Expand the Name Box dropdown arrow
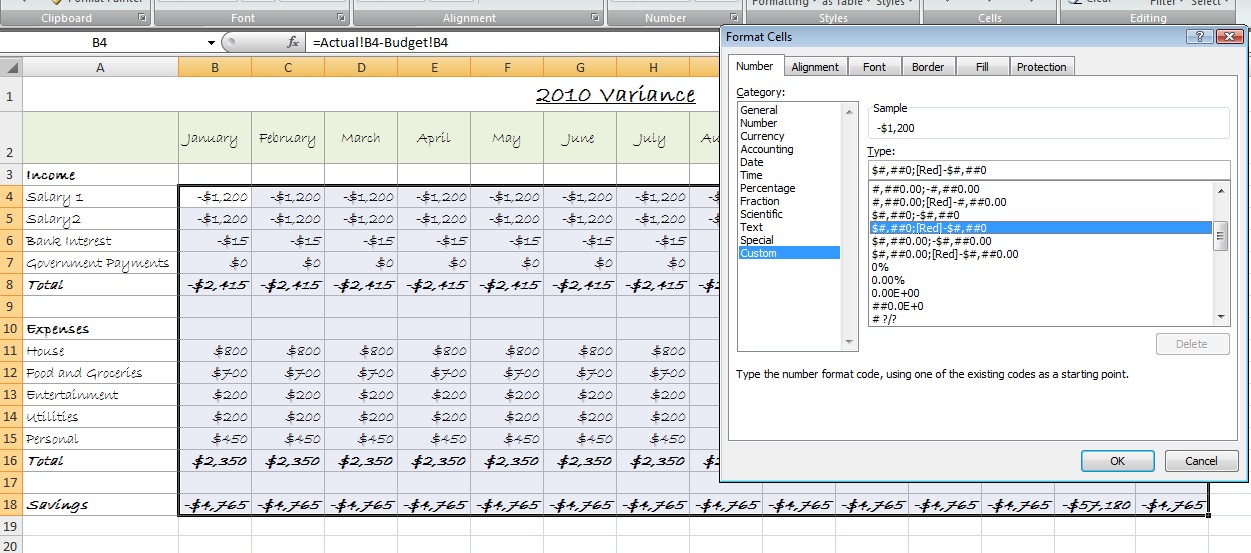 point(211,43)
